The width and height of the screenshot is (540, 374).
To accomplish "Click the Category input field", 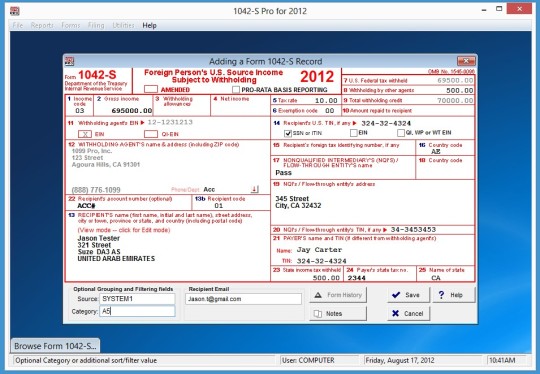I will coord(137,311).
